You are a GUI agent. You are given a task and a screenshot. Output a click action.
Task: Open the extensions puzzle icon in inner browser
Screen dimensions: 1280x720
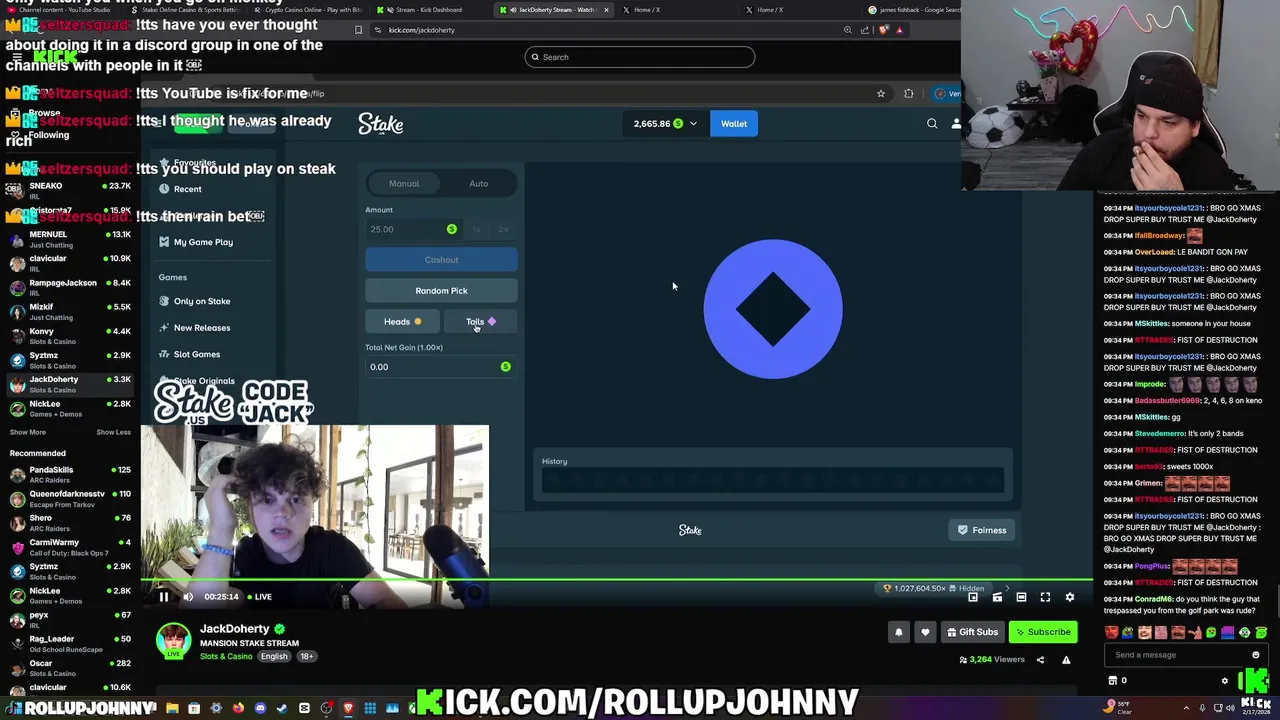[909, 94]
